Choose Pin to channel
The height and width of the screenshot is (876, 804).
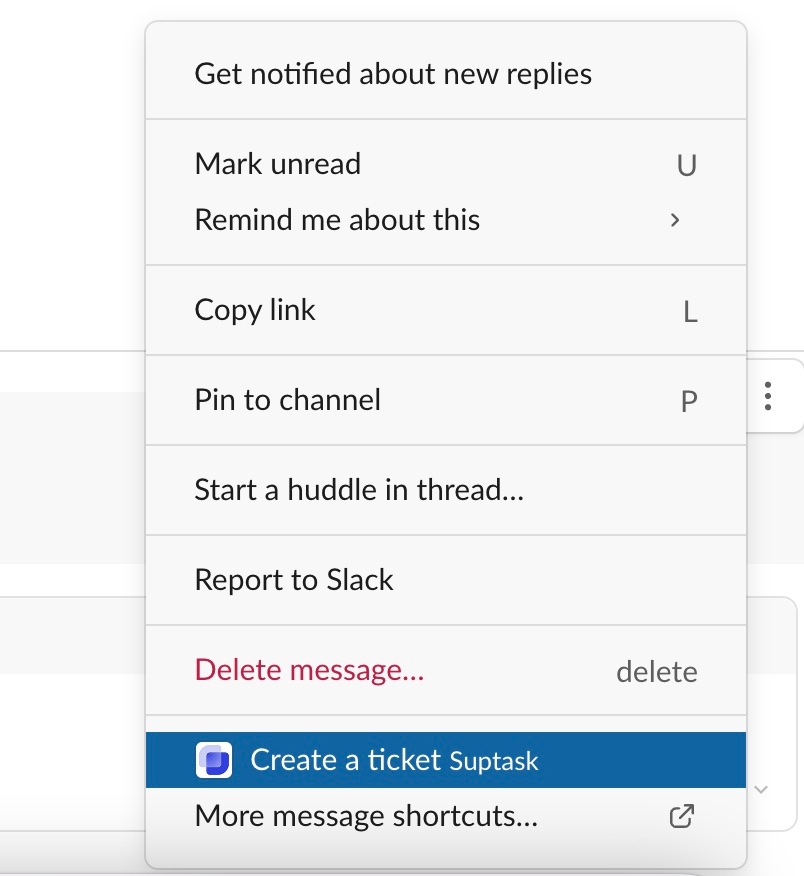(x=288, y=400)
